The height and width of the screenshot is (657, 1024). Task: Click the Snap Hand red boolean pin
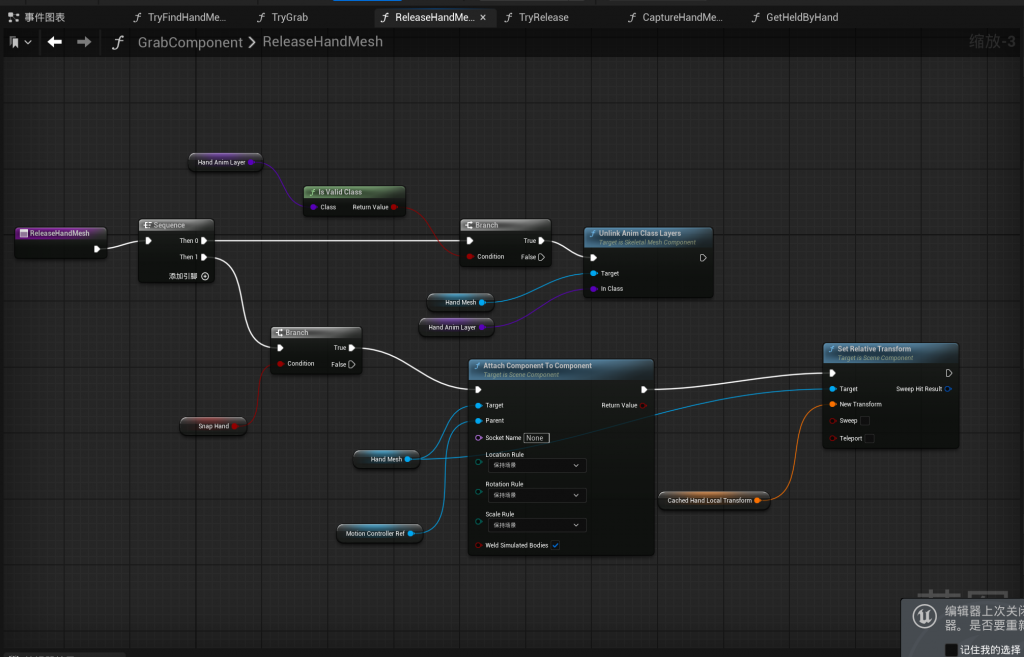(x=235, y=426)
